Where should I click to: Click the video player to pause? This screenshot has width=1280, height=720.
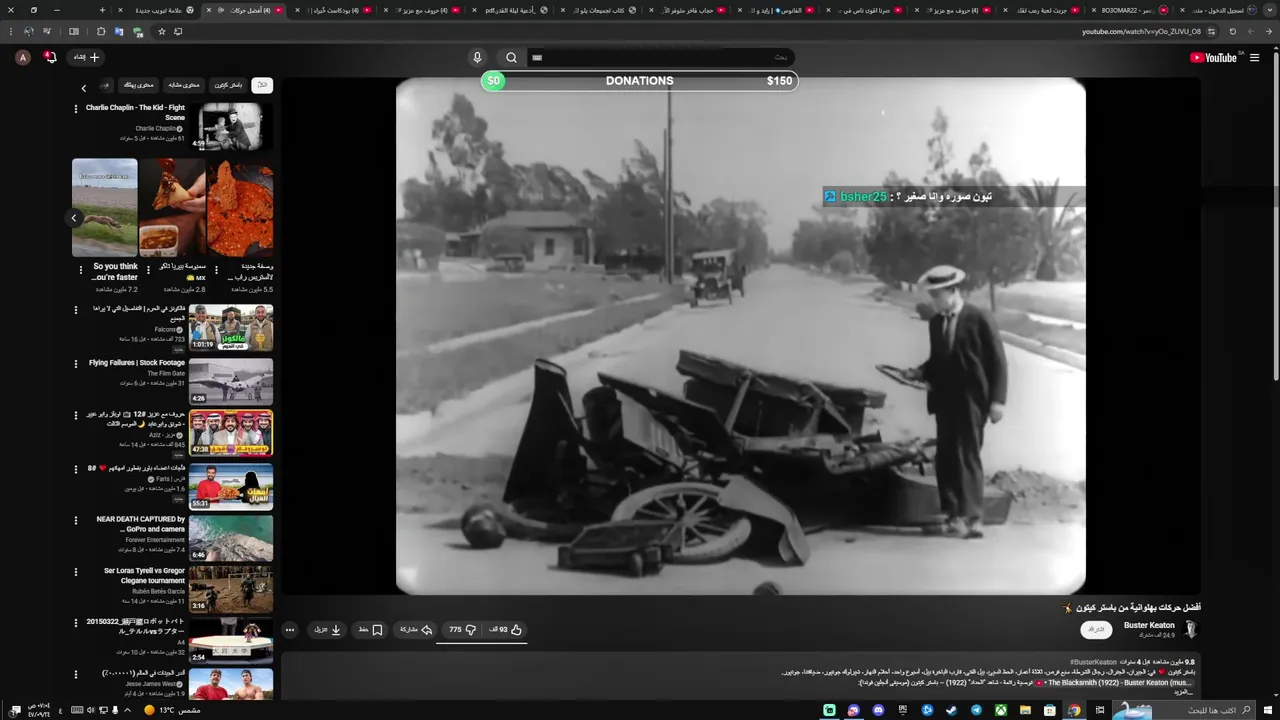click(x=741, y=336)
